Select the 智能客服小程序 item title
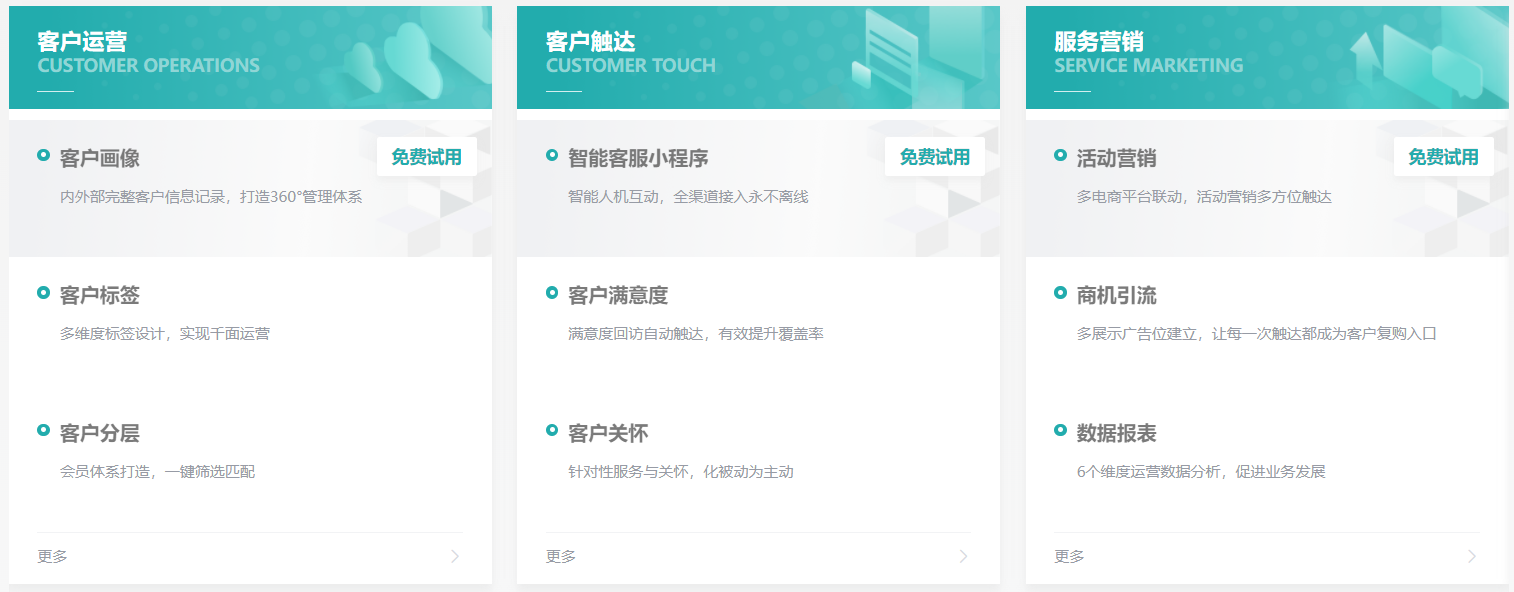This screenshot has width=1514, height=592. click(638, 158)
